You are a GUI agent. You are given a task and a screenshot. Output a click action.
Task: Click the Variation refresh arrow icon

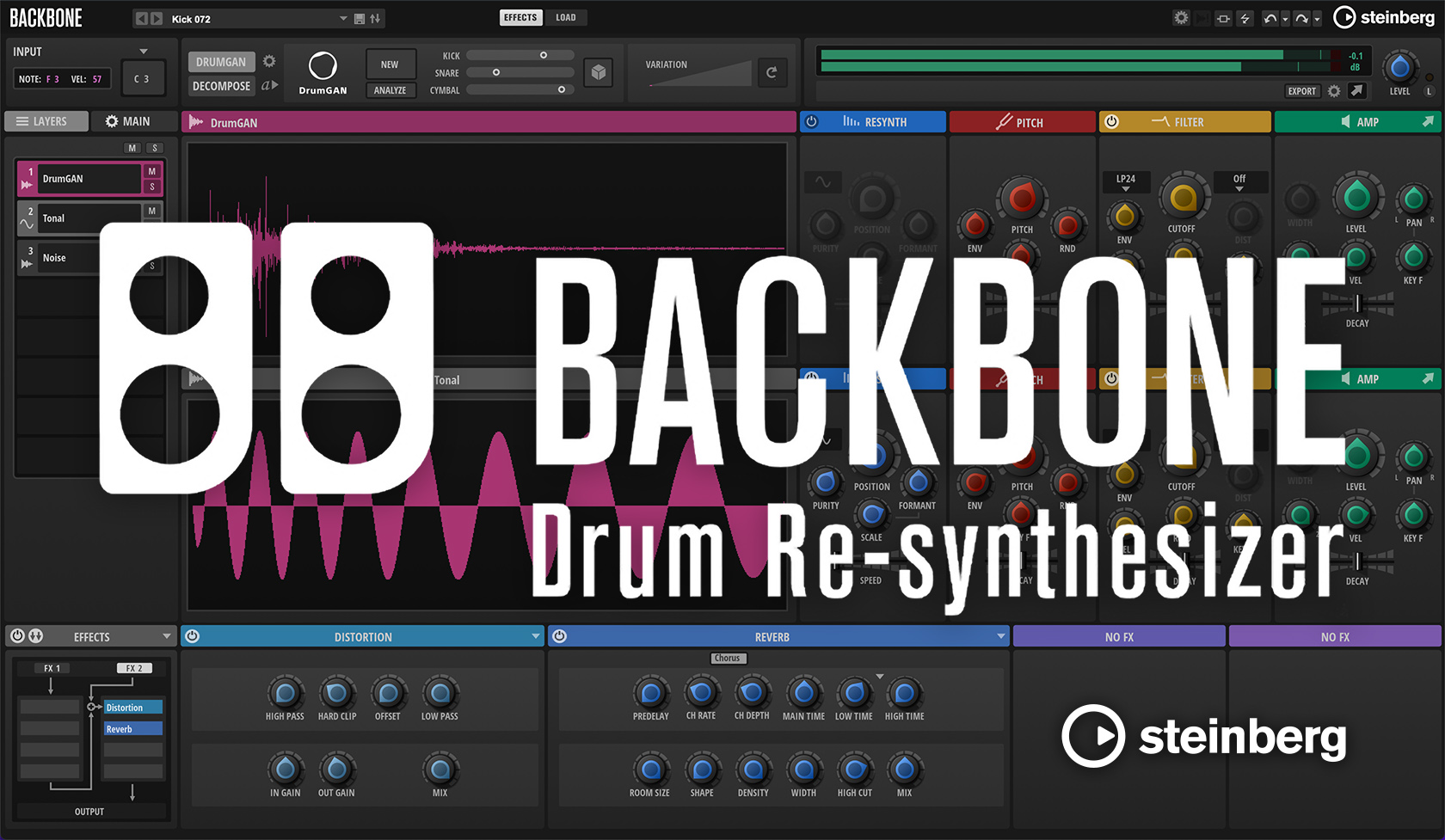pyautogui.click(x=772, y=73)
